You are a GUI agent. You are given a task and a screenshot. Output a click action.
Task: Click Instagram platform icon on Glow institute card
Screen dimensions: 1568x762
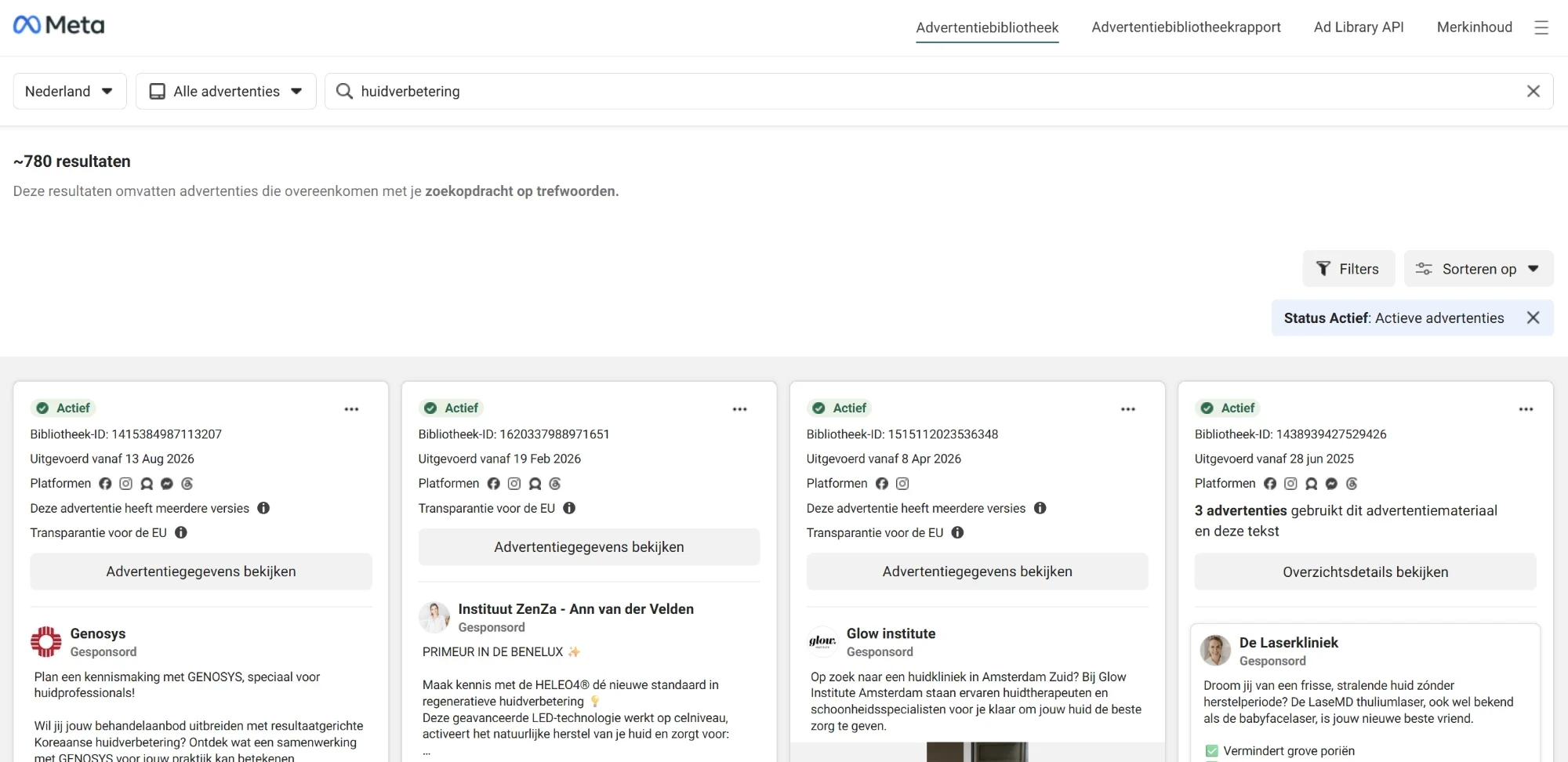point(902,484)
